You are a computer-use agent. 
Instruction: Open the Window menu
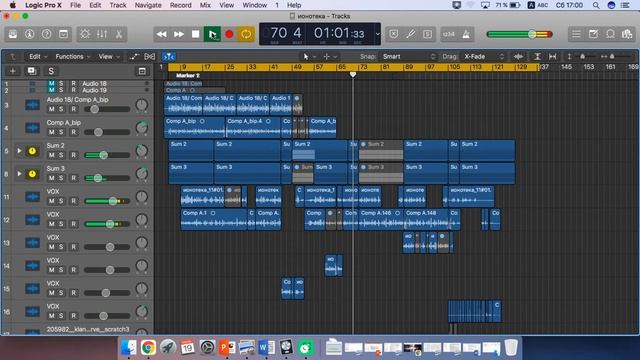pos(255,5)
